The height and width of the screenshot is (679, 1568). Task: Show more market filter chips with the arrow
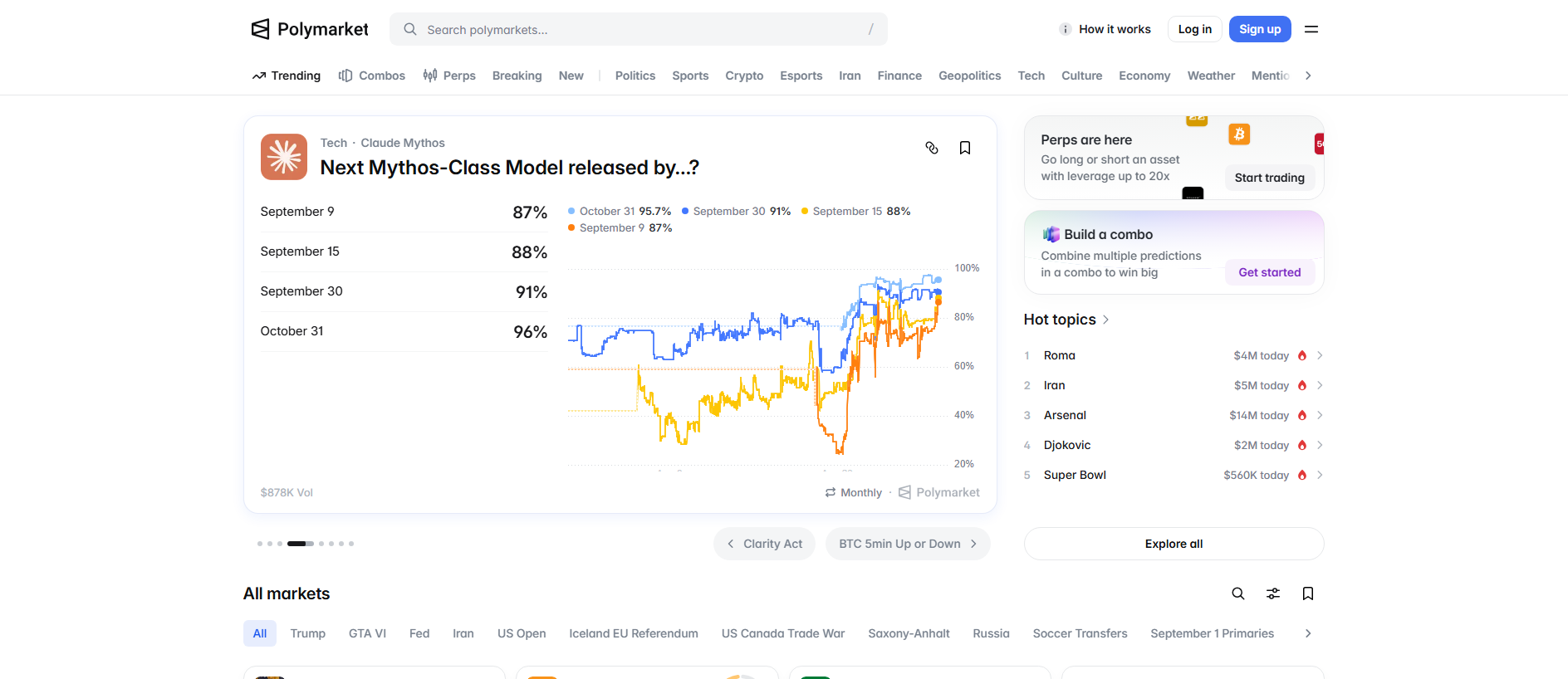click(x=1308, y=633)
